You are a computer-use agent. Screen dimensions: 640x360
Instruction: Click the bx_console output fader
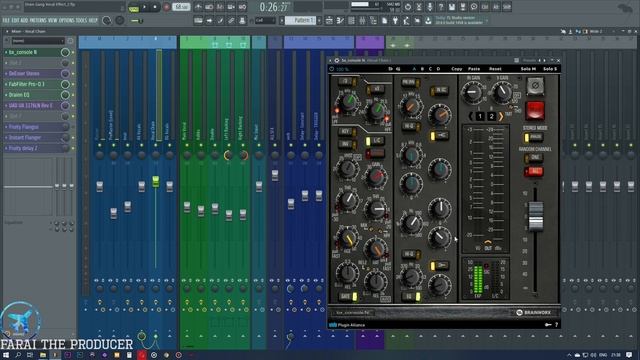536,216
